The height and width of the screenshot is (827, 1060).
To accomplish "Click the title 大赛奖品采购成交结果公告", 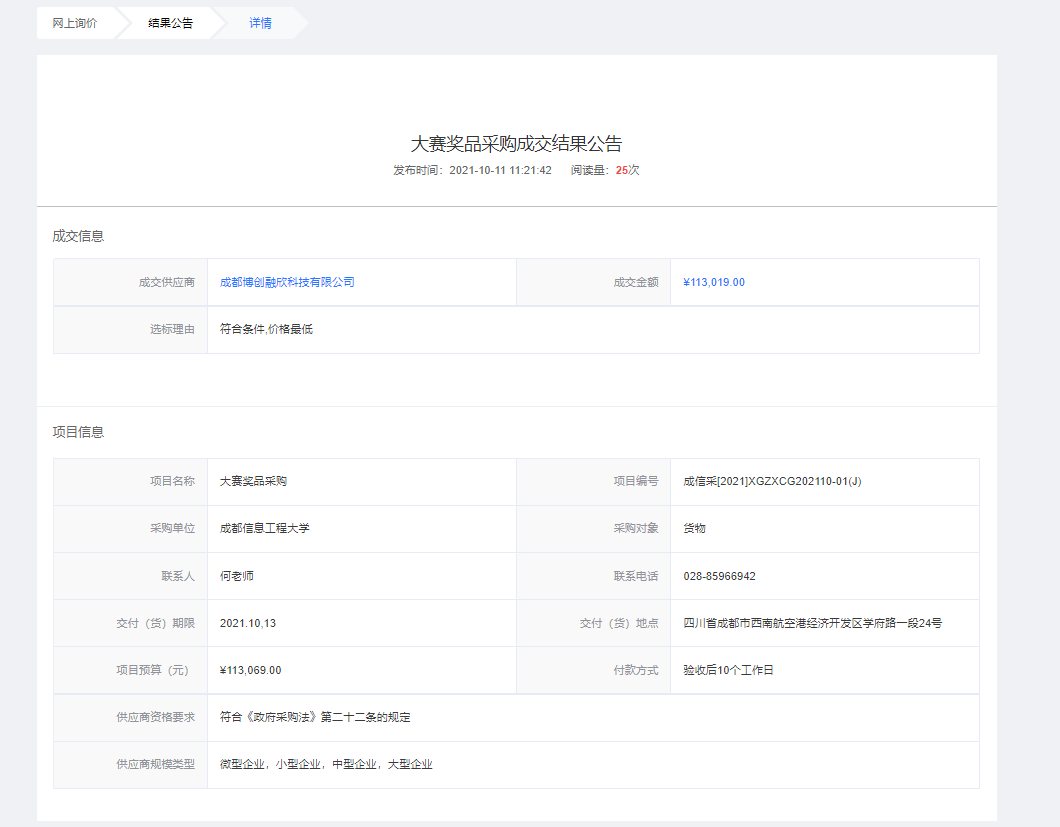I will (516, 143).
